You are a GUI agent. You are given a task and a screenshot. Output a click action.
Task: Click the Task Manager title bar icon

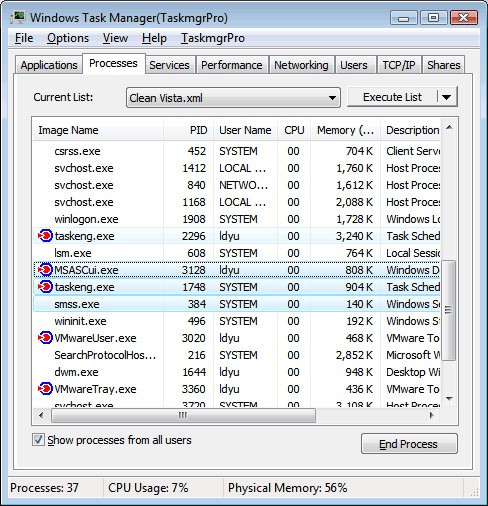18,17
